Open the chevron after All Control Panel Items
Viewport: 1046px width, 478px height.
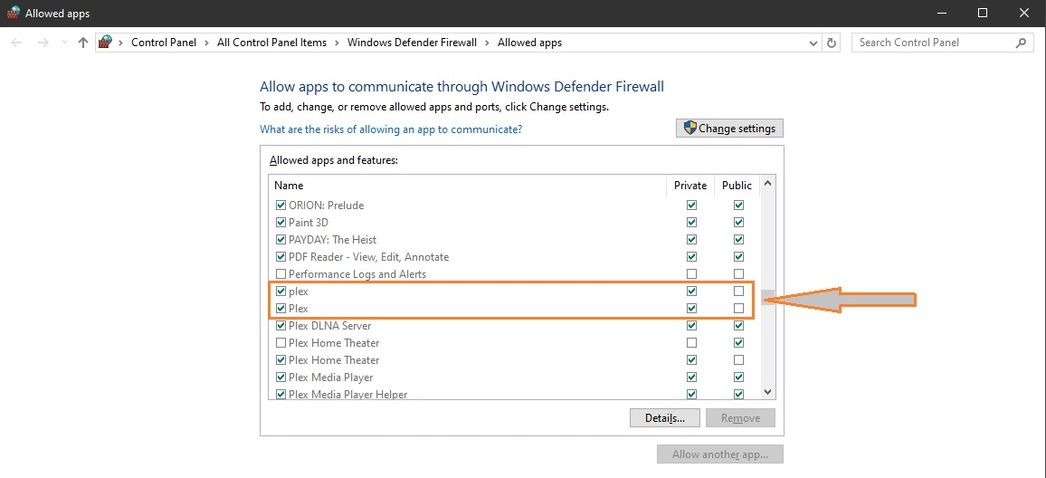[x=337, y=43]
